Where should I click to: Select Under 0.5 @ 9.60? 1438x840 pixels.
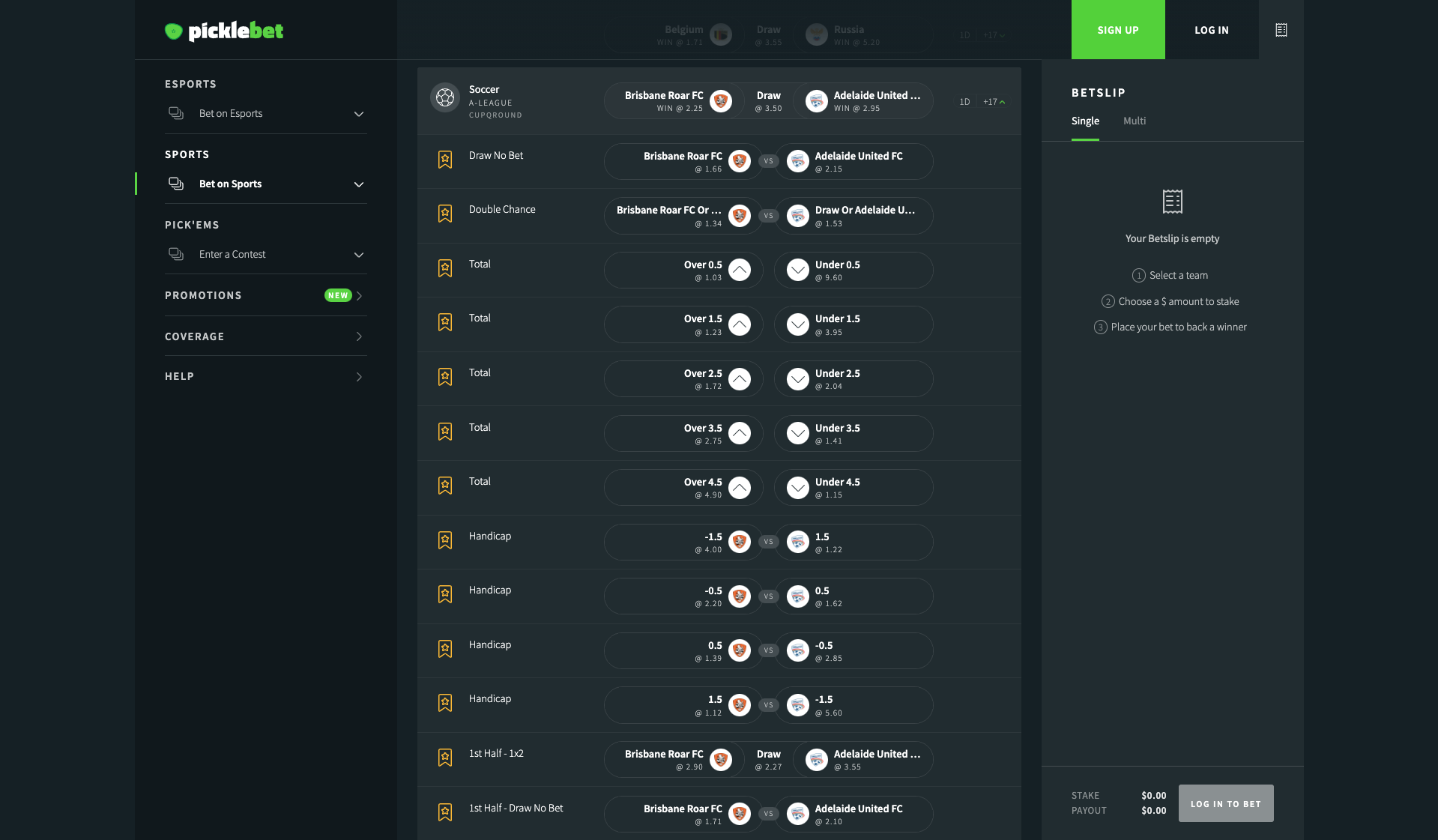(854, 270)
